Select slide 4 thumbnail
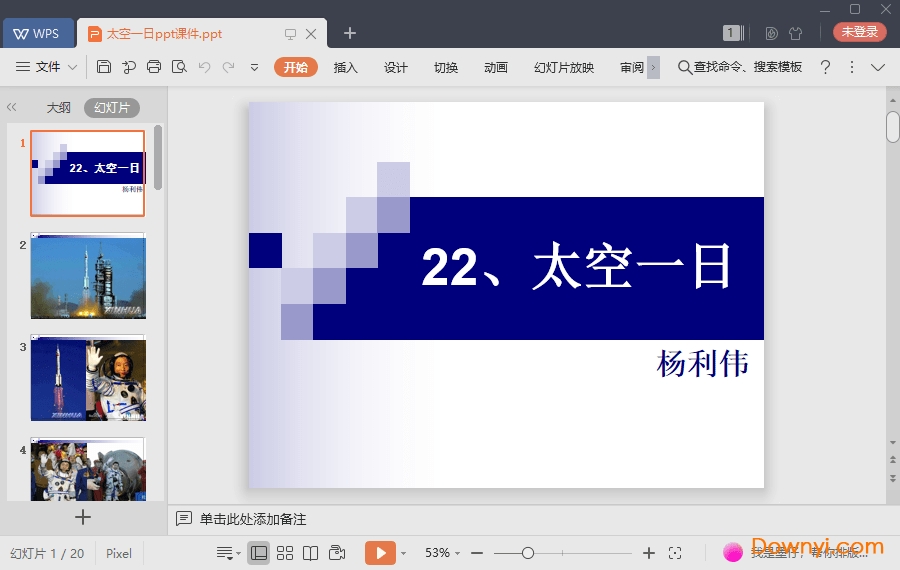The width and height of the screenshot is (900, 570). pyautogui.click(x=88, y=470)
